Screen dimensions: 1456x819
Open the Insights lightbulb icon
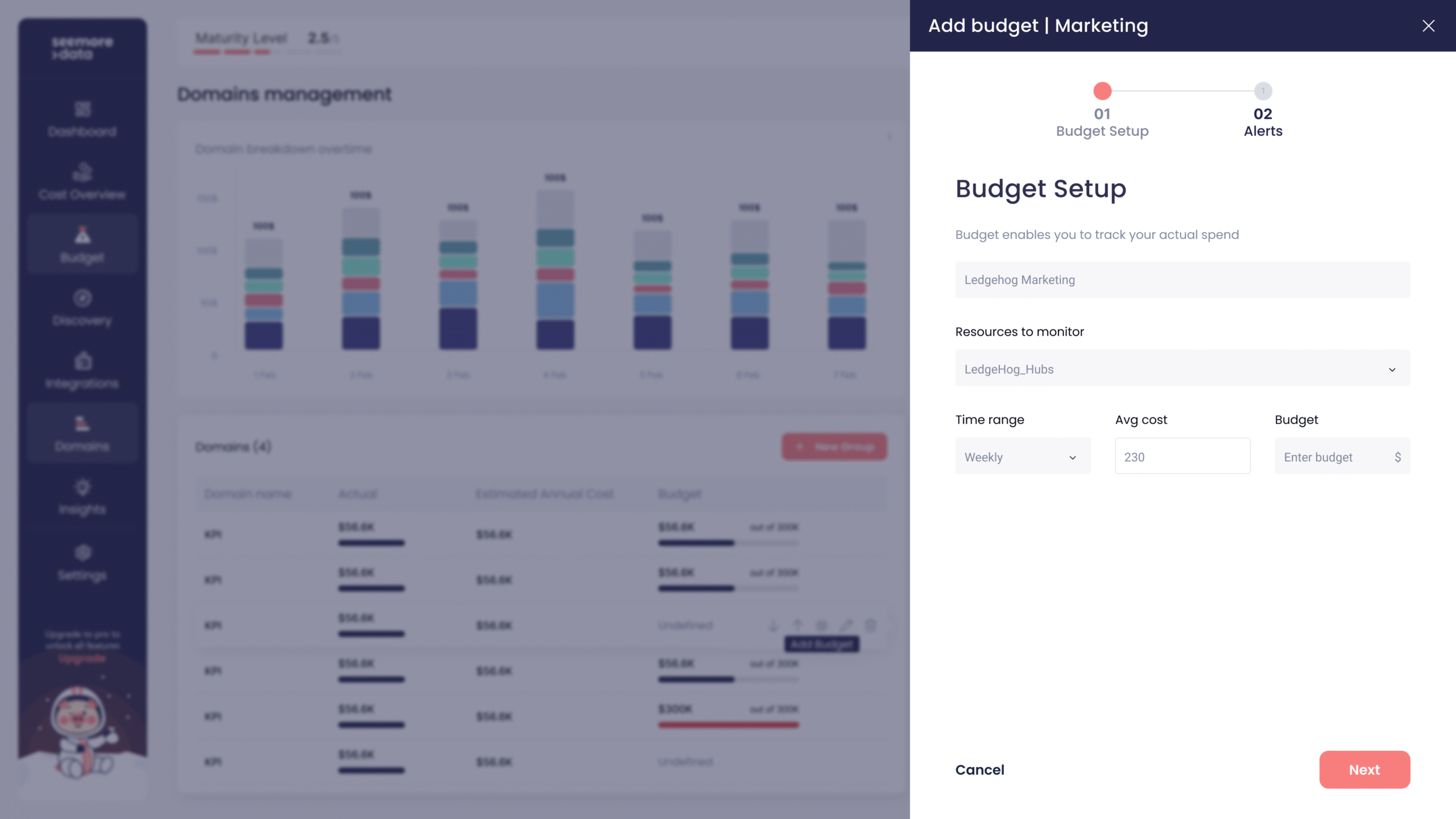(82, 487)
